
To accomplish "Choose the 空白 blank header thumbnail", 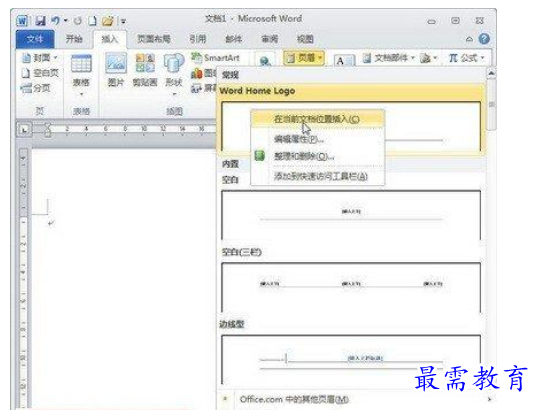I will point(351,215).
